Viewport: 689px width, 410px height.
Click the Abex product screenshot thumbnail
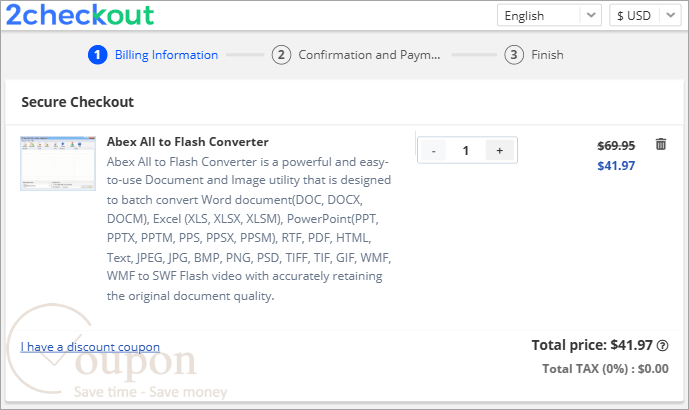click(58, 163)
